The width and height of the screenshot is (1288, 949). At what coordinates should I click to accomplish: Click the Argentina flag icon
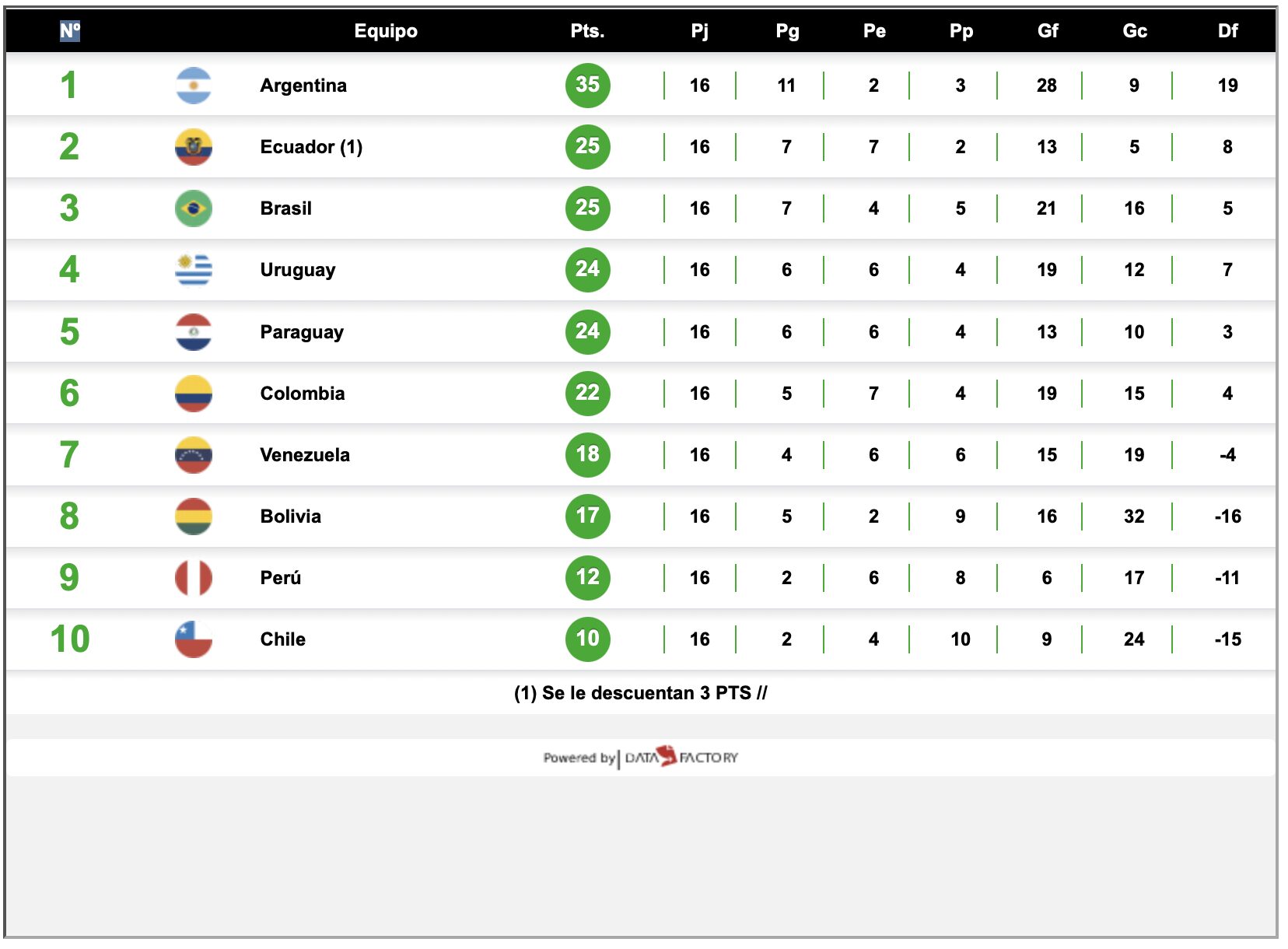194,86
